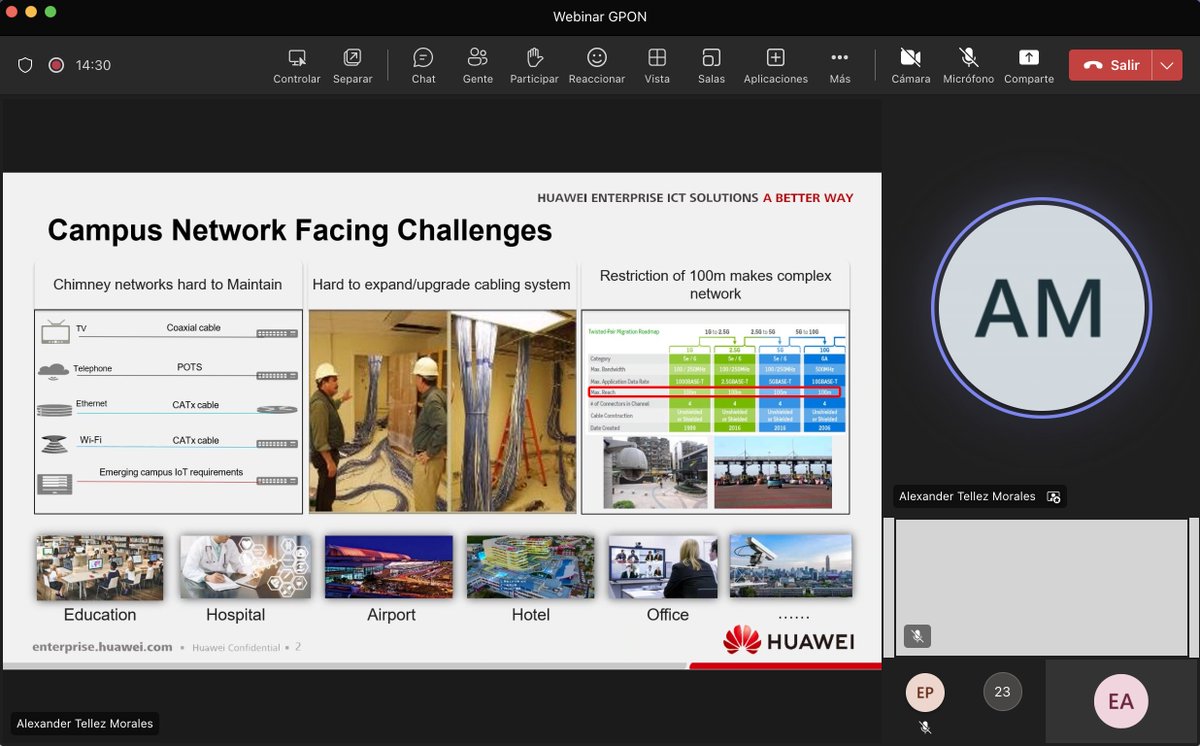The image size is (1200, 746).
Task: Click the Controlar remote control icon
Action: point(296,64)
